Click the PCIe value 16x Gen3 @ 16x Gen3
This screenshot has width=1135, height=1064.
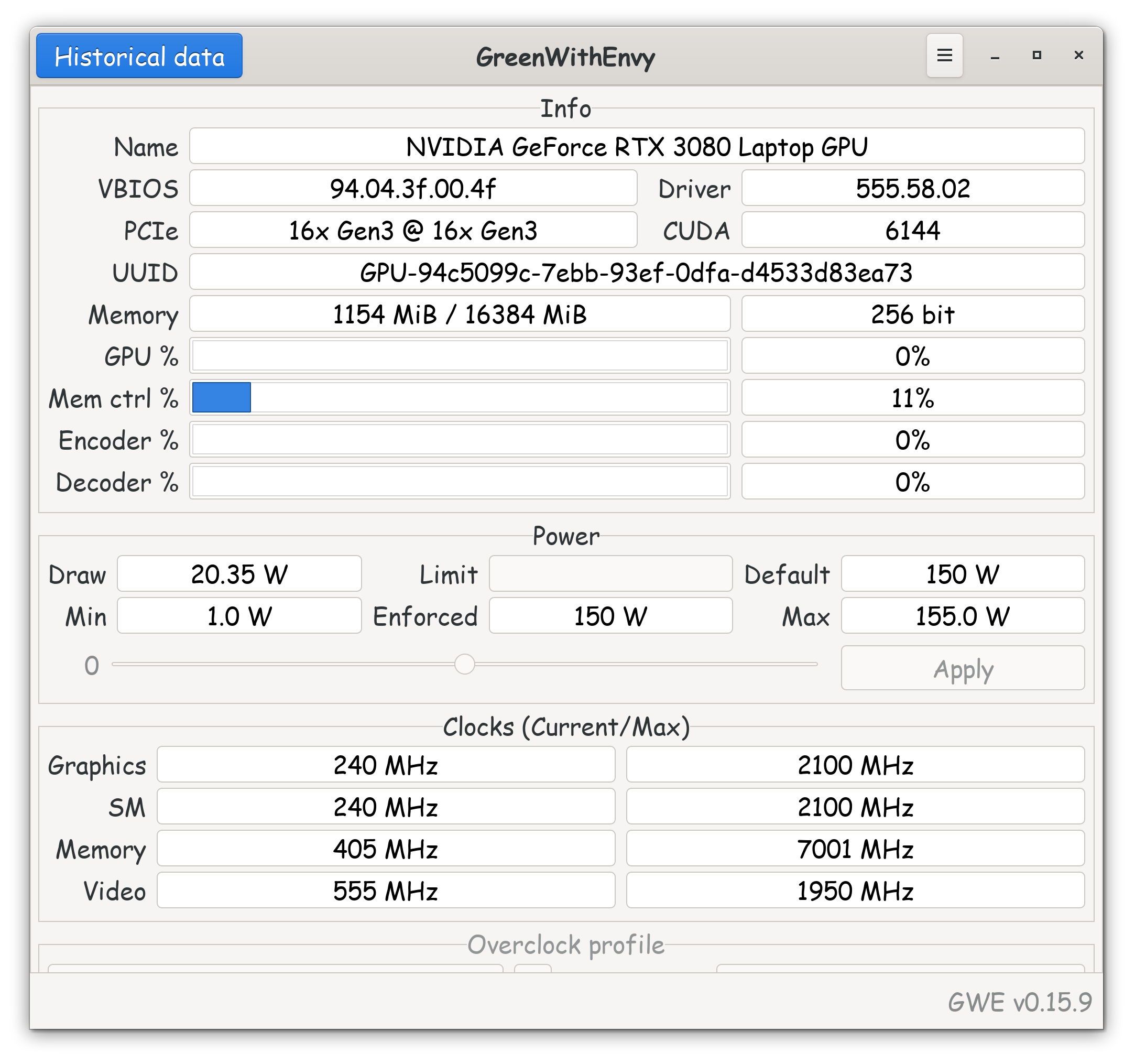tap(413, 230)
